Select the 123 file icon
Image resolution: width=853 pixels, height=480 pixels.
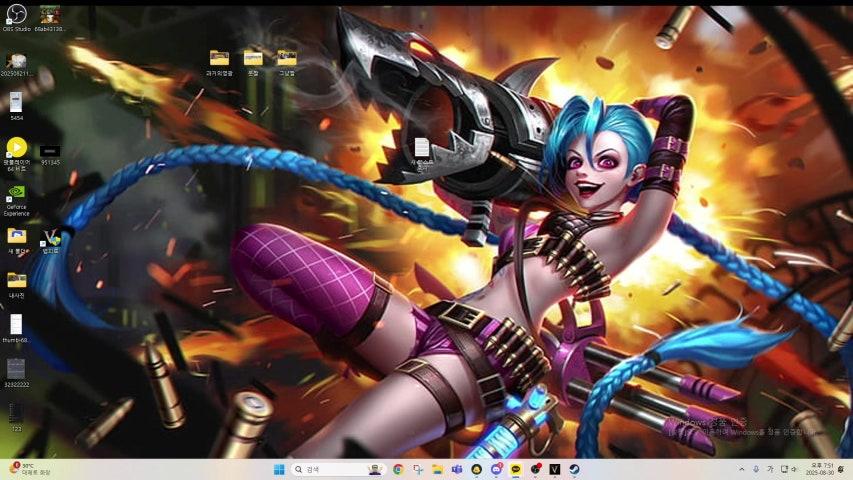(16, 417)
